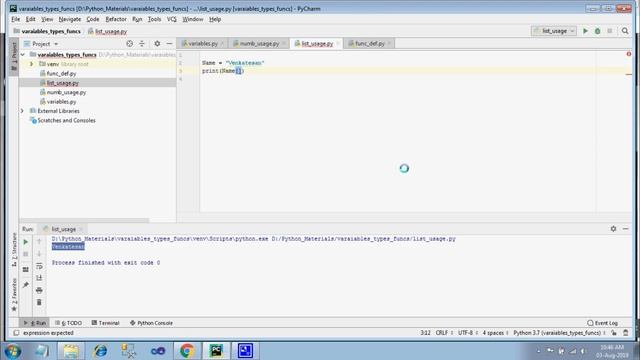Clear Run console with trash icon
This screenshot has height=360, width=640.
pyautogui.click(x=39, y=302)
